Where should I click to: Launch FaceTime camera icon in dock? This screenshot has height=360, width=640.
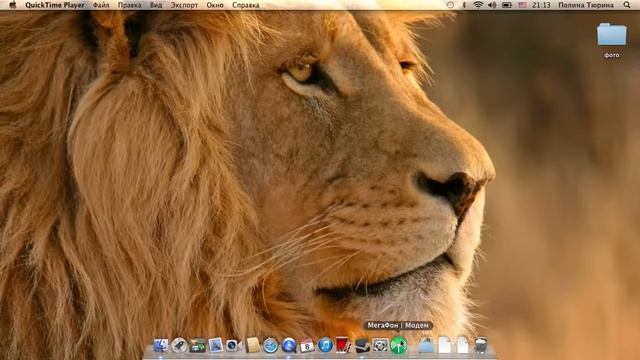[x=233, y=345]
